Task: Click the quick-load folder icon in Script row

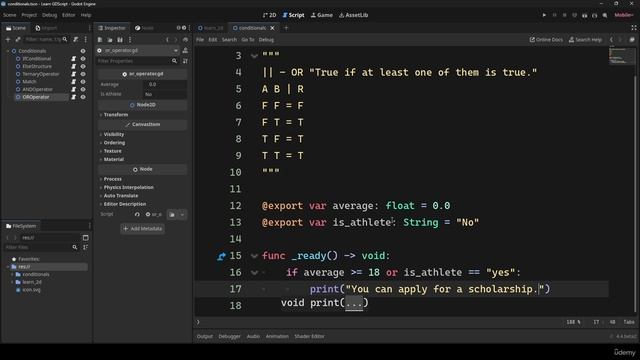Action: click(x=172, y=214)
